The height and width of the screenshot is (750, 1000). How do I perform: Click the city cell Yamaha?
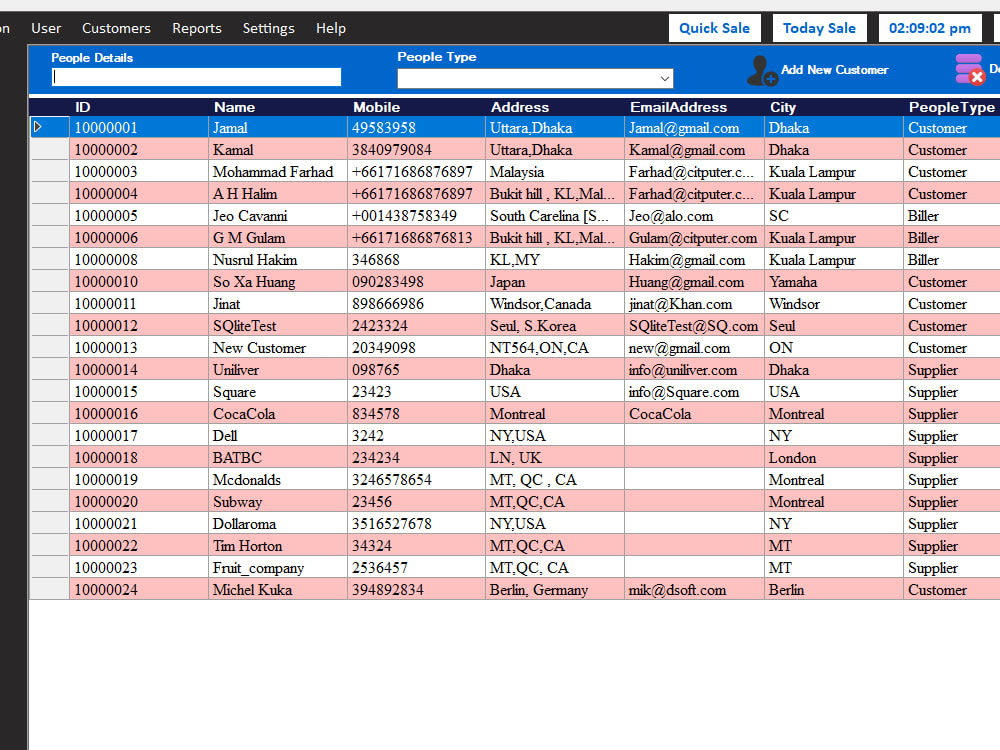834,281
